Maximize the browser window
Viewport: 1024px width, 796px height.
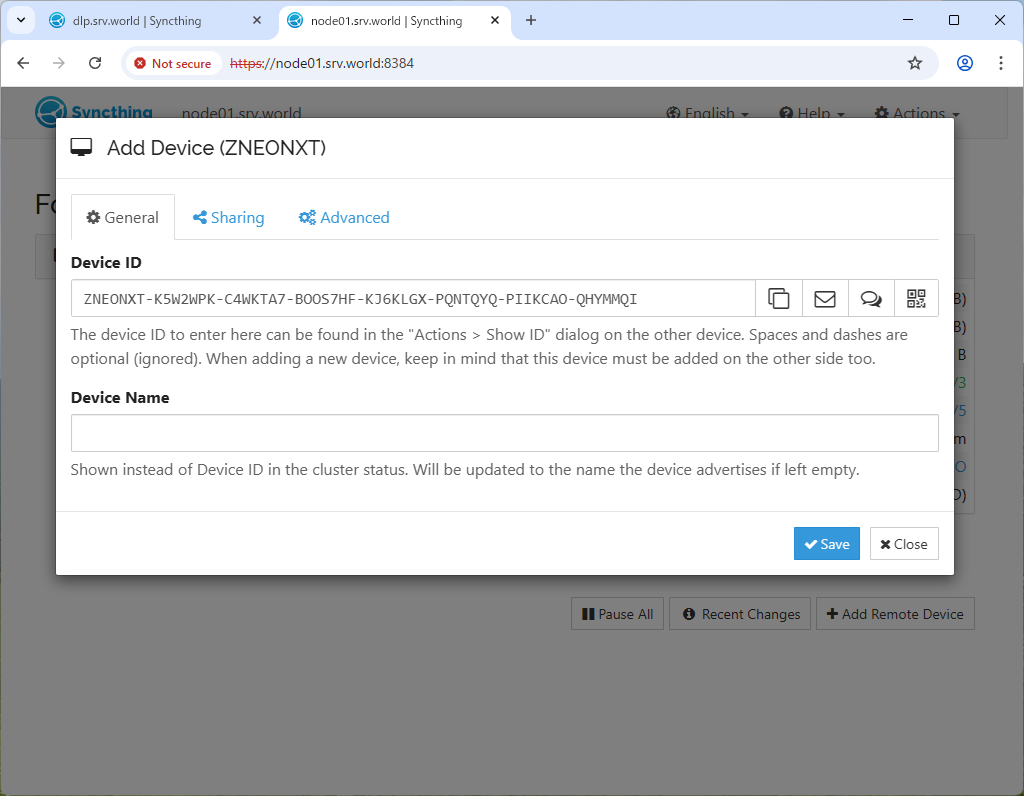click(x=953, y=20)
